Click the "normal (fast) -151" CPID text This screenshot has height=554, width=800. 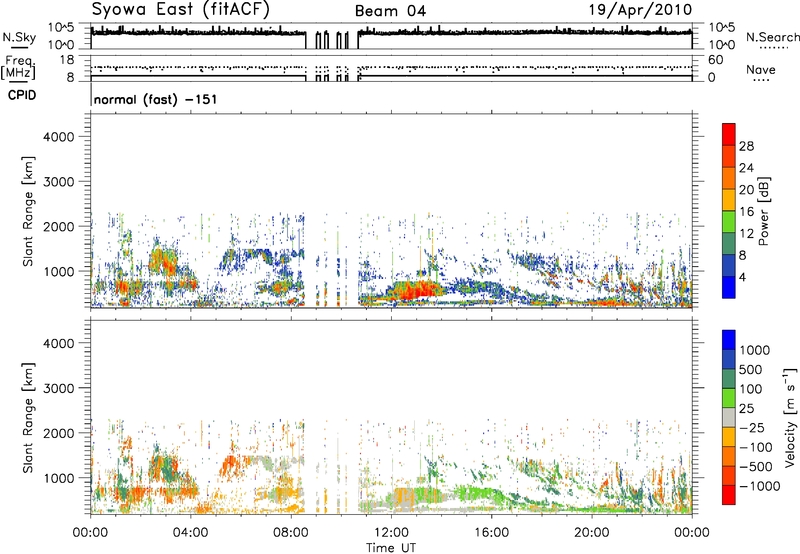point(155,99)
